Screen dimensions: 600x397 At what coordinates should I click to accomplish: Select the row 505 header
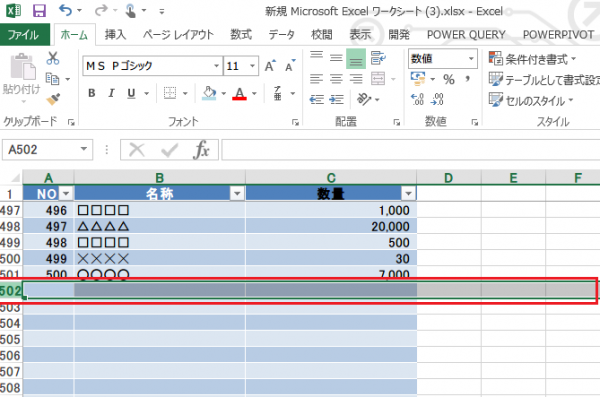[x=11, y=340]
